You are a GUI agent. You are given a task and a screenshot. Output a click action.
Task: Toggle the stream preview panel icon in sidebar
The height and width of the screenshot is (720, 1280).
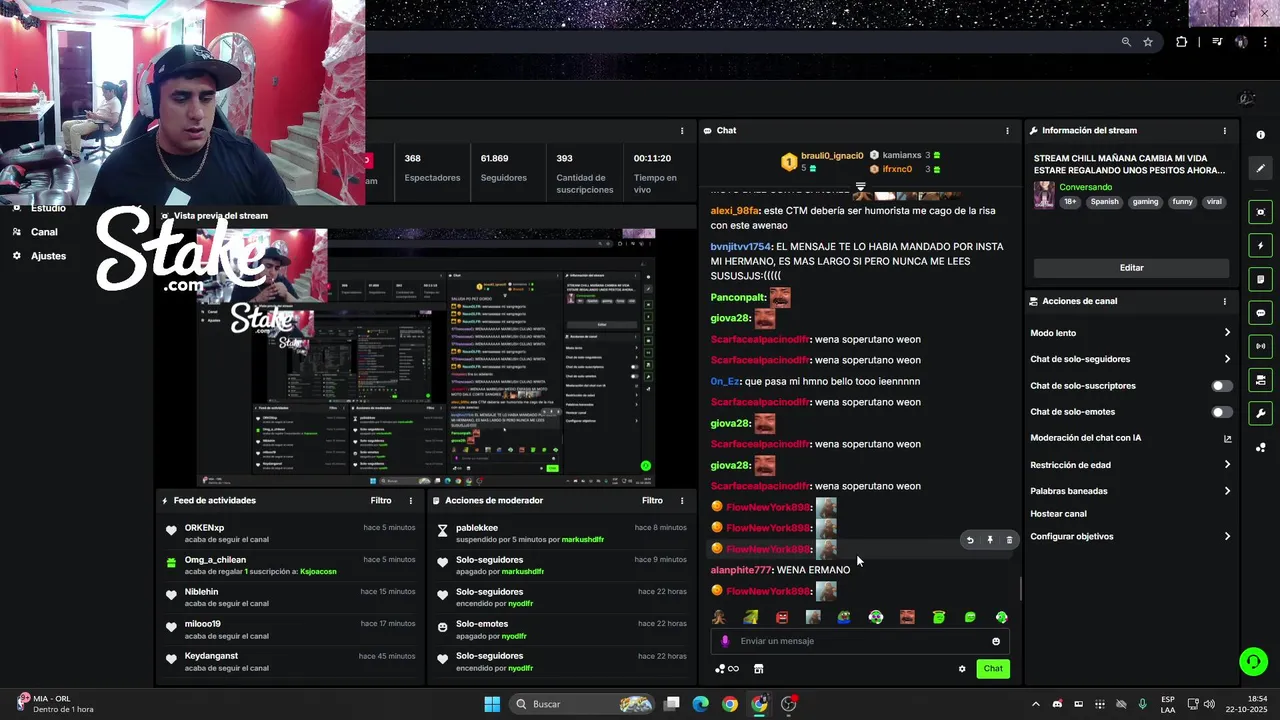1260,212
